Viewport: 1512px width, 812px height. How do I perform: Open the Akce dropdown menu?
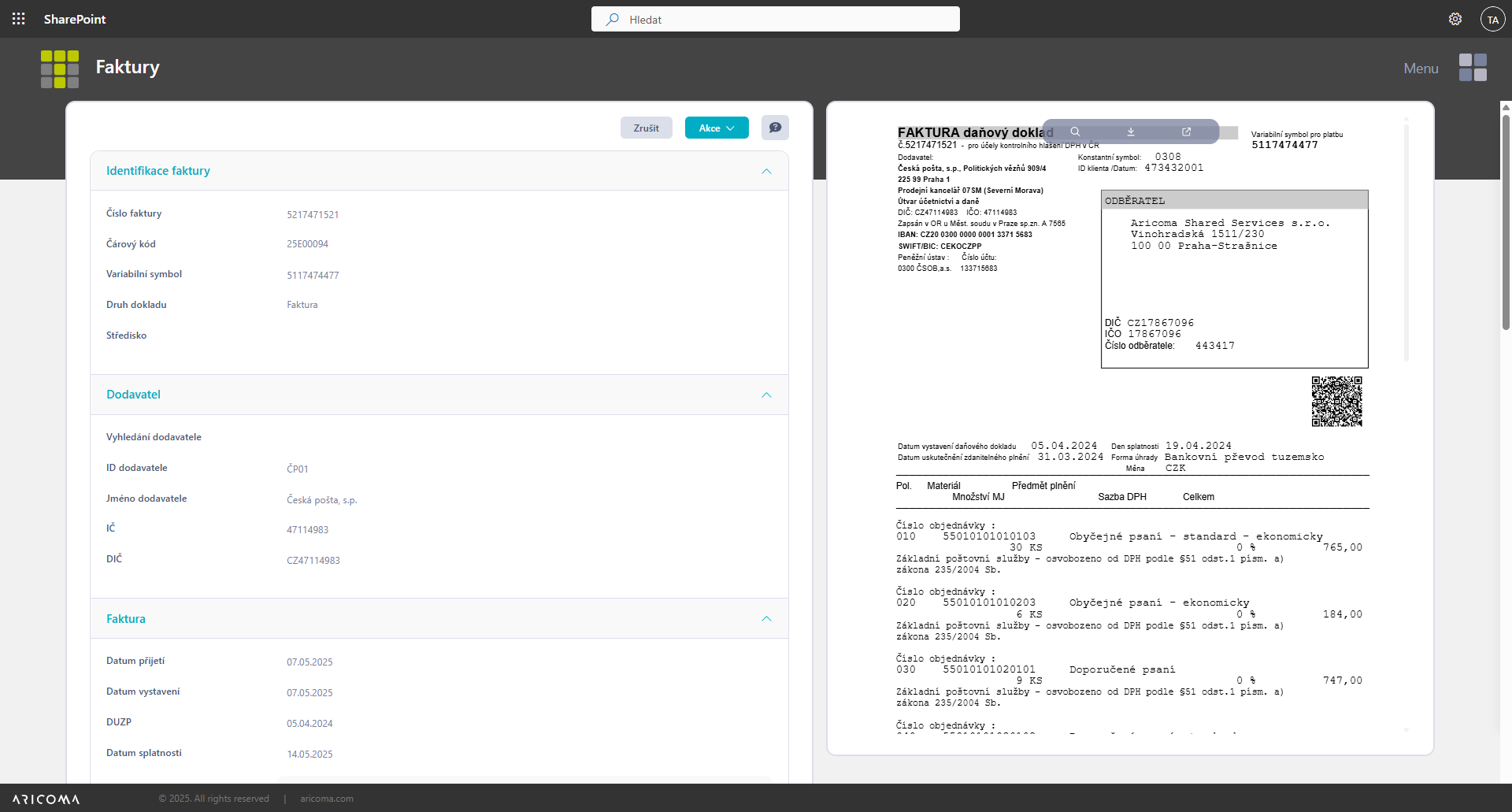point(717,128)
